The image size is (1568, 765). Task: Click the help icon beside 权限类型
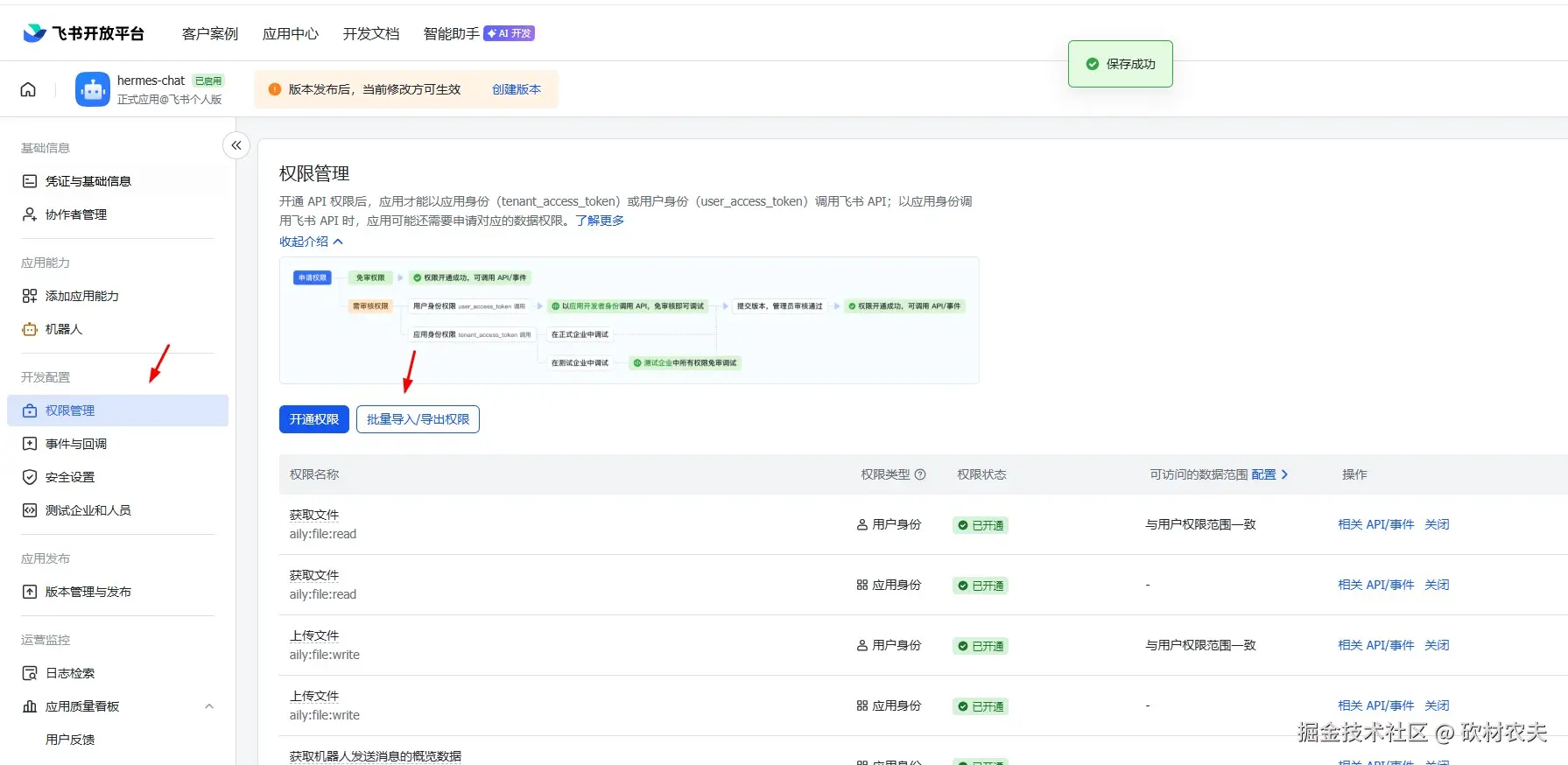pyautogui.click(x=920, y=474)
